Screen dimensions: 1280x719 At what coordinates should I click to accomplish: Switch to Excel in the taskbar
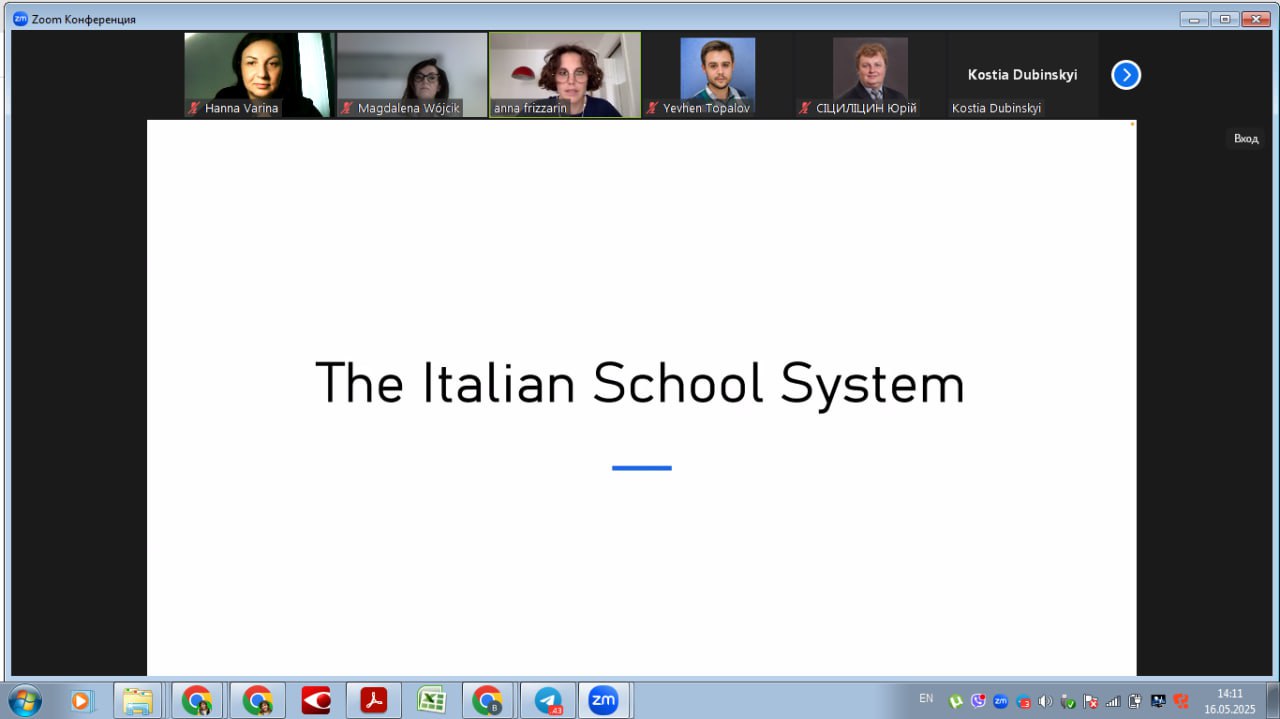(431, 701)
